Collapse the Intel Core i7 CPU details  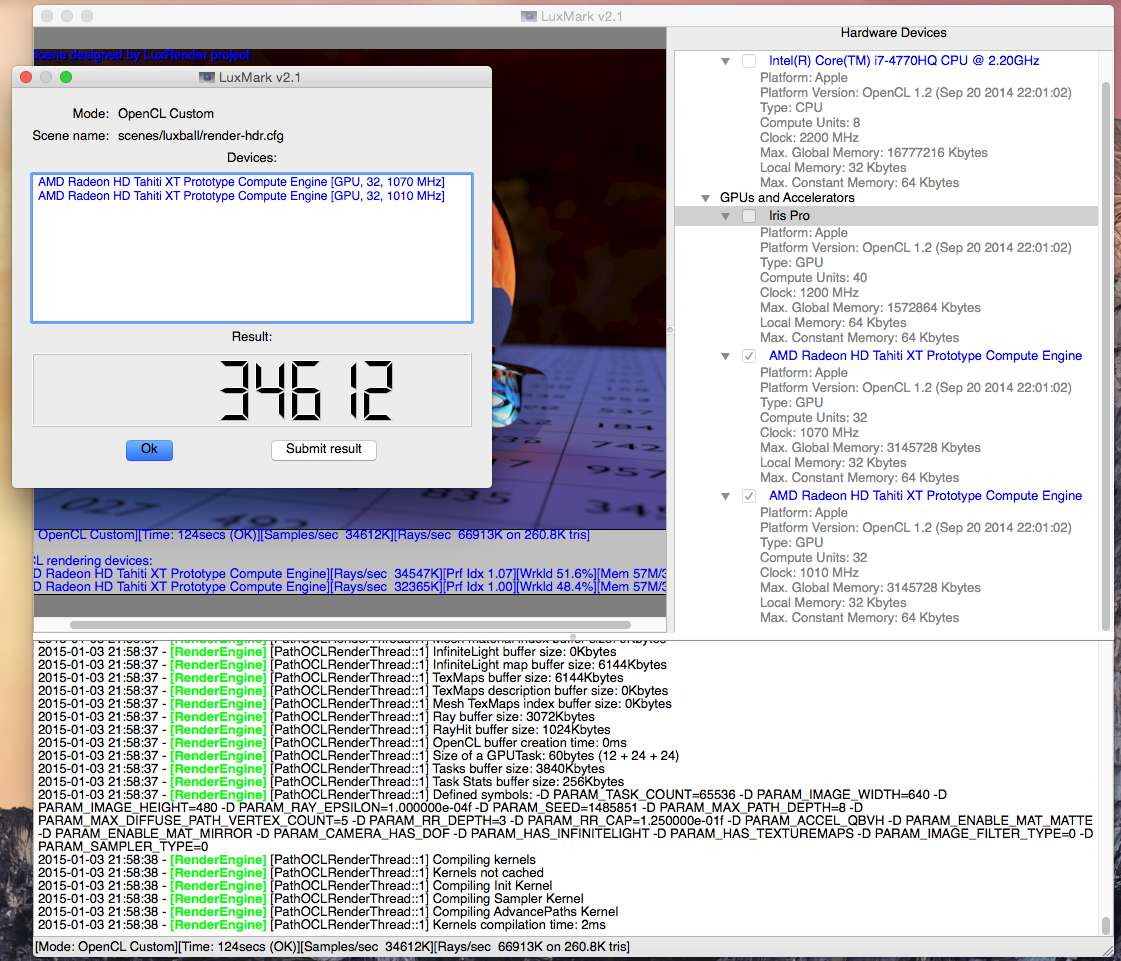point(725,61)
